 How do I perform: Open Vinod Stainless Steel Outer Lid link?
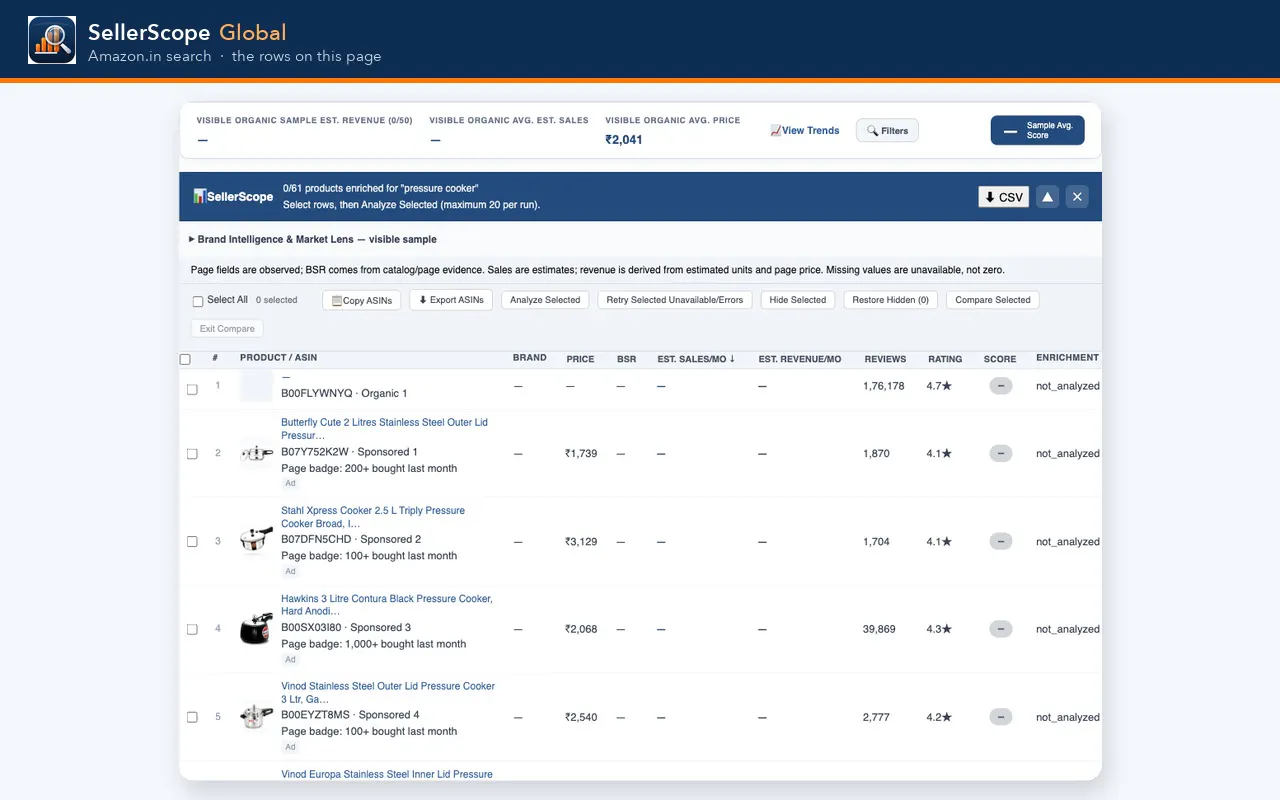point(388,693)
